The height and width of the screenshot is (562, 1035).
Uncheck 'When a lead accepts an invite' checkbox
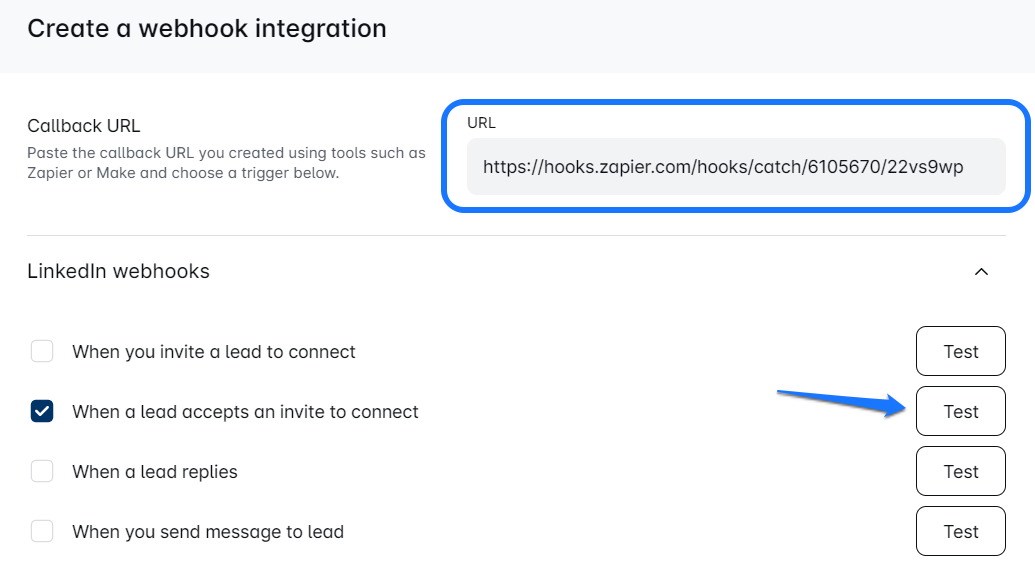tap(42, 412)
